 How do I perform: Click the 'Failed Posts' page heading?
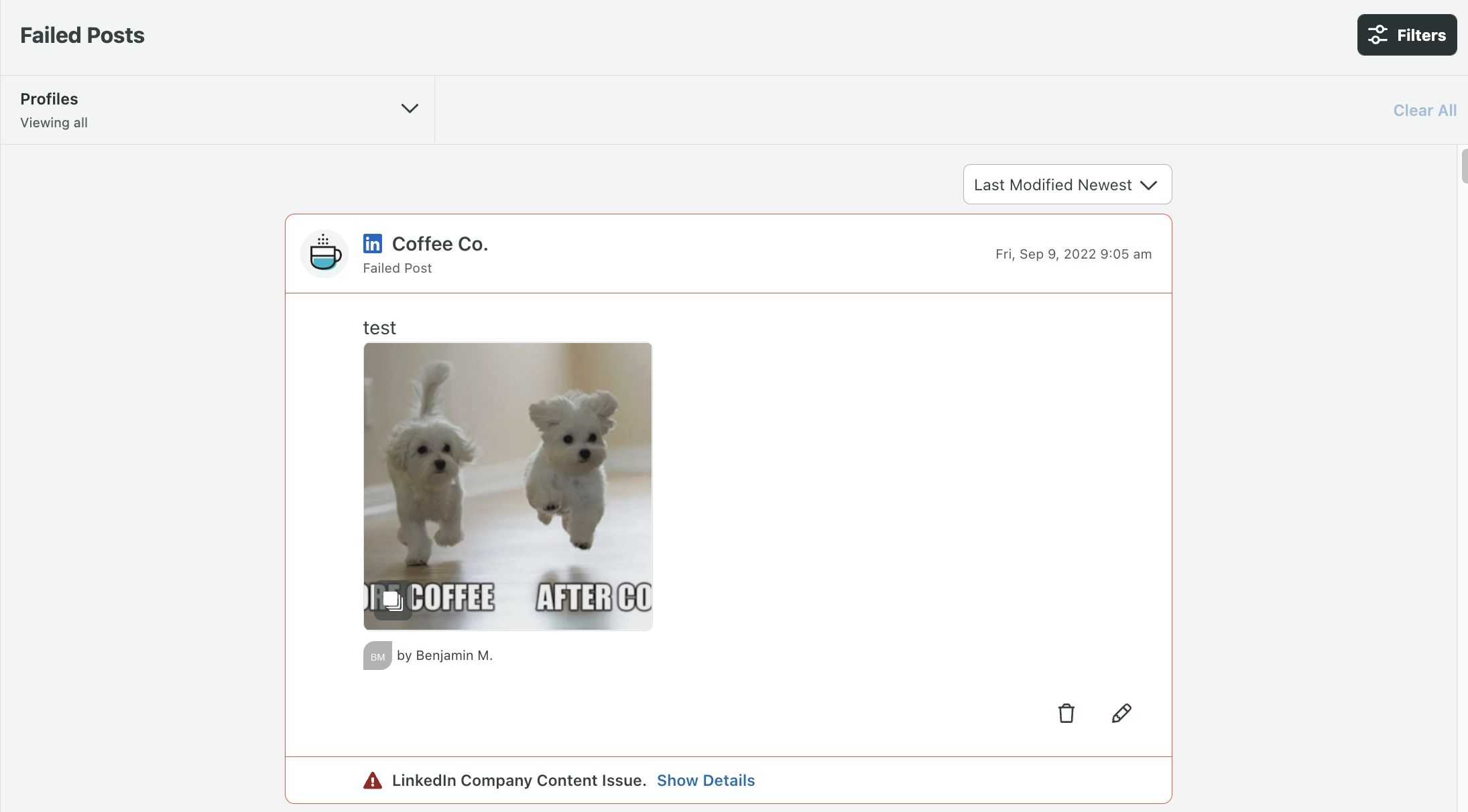point(82,35)
